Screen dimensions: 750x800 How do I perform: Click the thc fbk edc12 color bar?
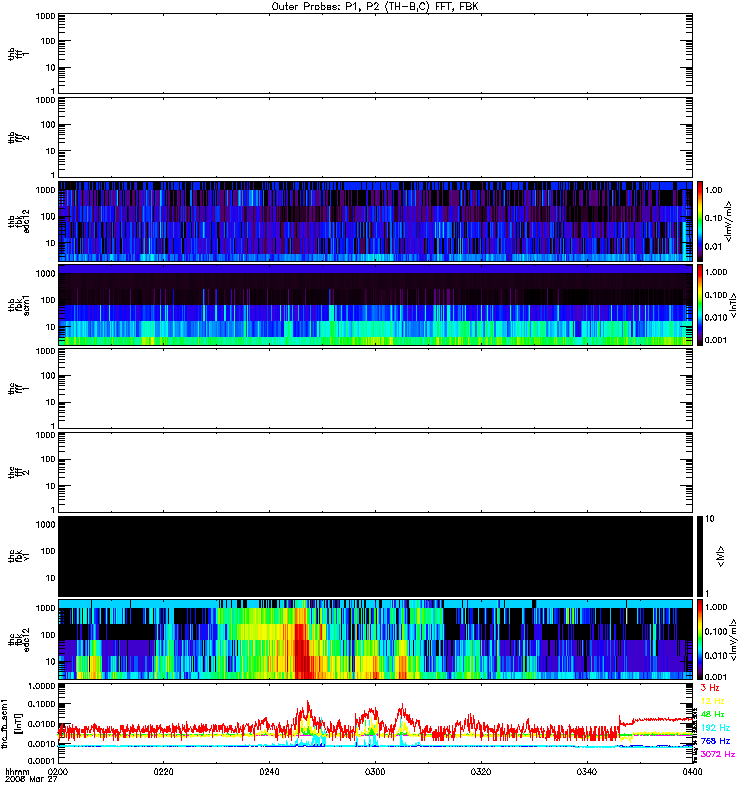700,640
